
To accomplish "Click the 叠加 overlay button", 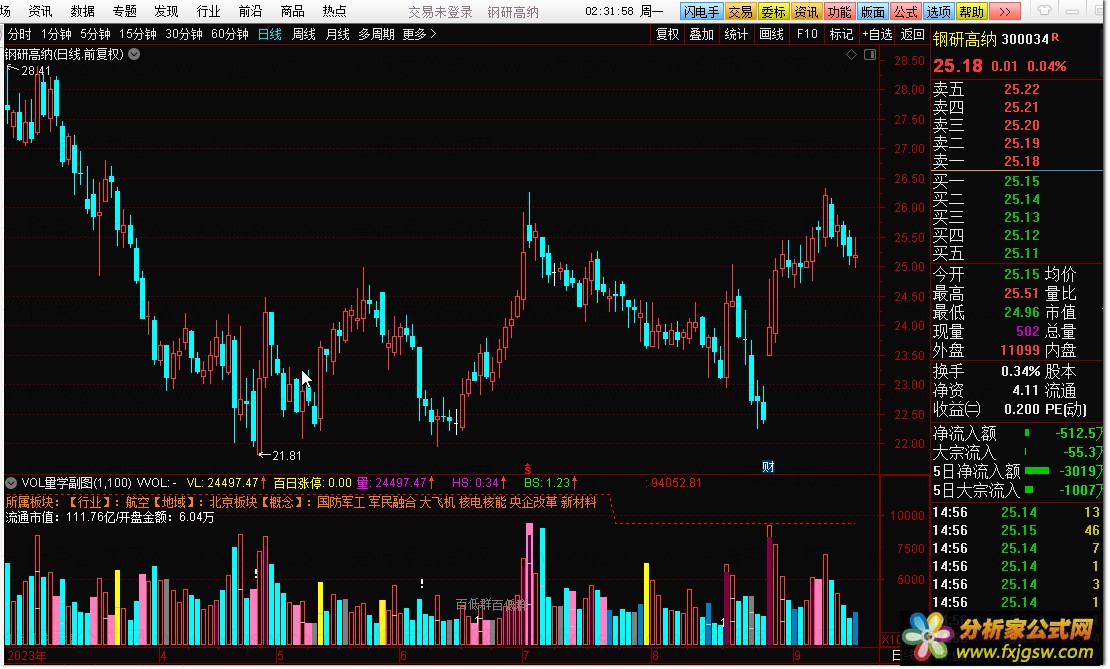I will 702,34.
